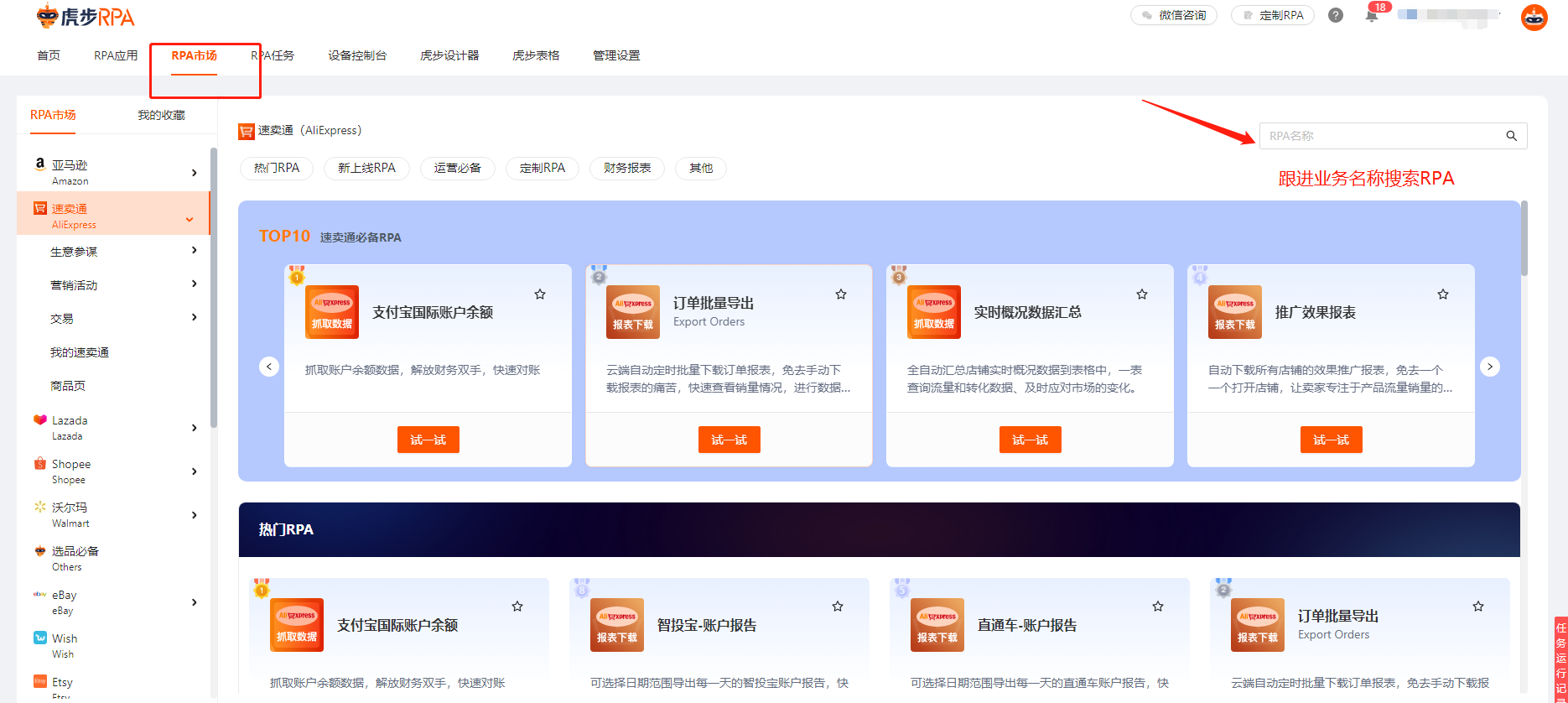Select the Amazon 亚马逊 platform
Image resolution: width=1568 pixels, height=703 pixels.
[x=114, y=172]
